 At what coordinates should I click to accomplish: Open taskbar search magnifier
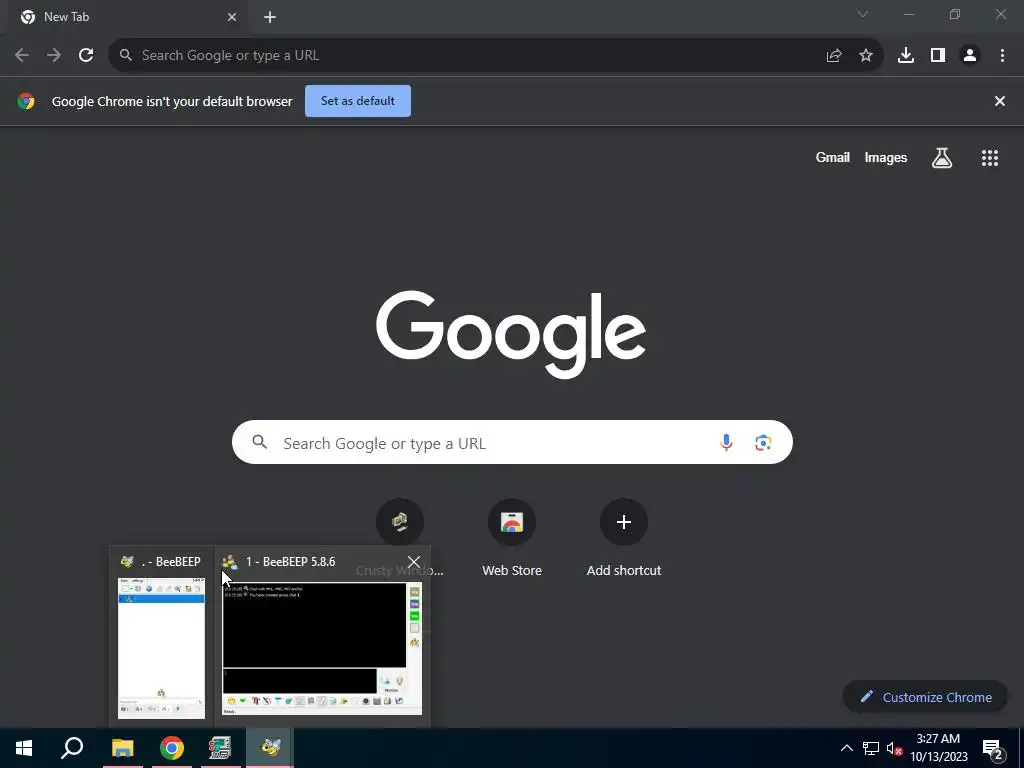point(72,748)
